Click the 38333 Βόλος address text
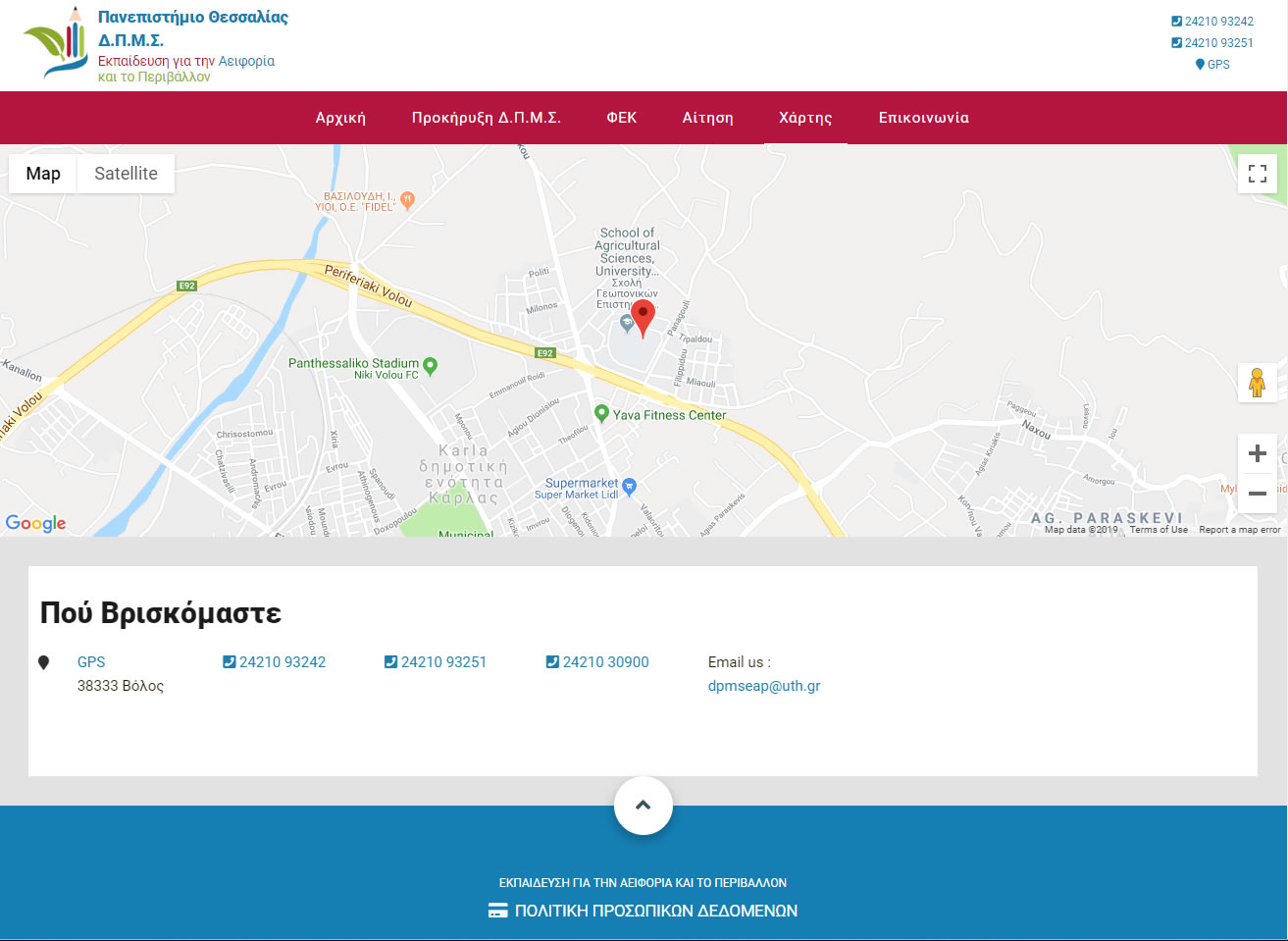 click(x=121, y=686)
